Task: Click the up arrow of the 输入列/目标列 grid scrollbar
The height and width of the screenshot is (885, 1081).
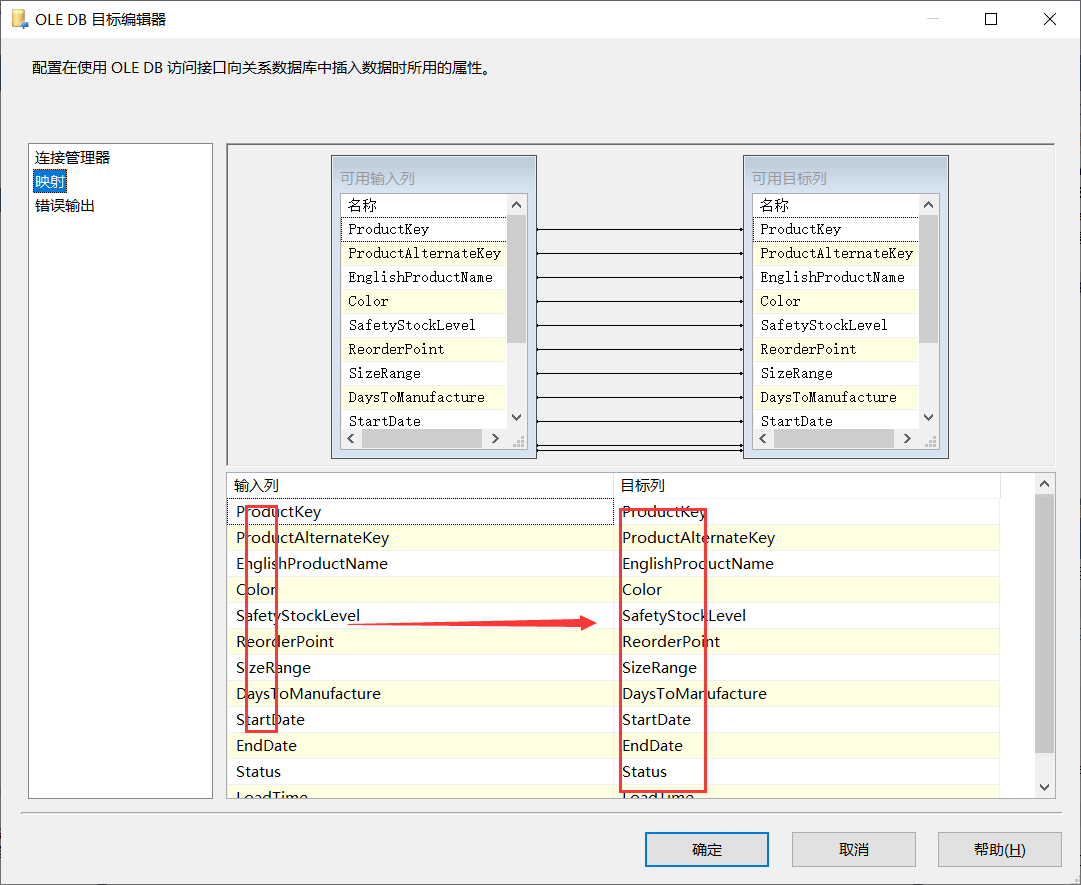Action: click(x=1044, y=484)
